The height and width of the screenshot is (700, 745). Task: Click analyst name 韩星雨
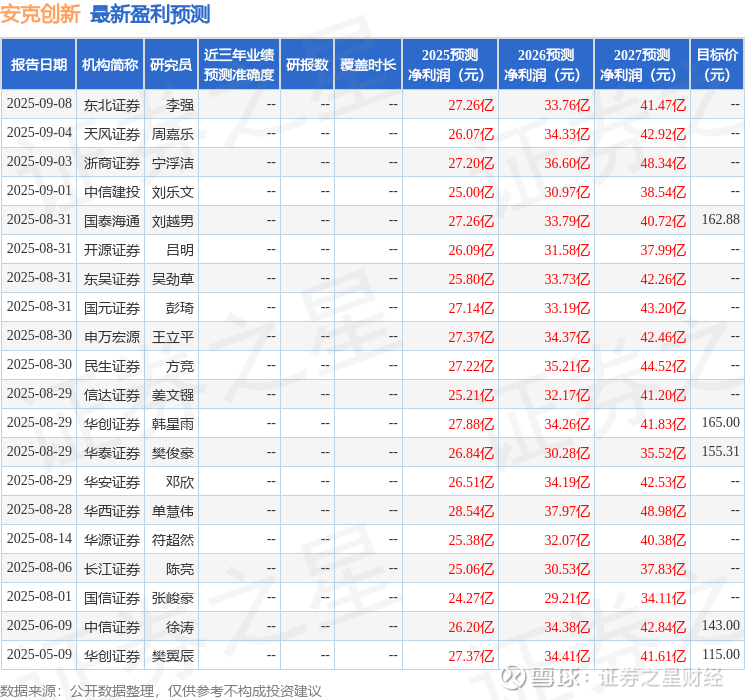(173, 424)
